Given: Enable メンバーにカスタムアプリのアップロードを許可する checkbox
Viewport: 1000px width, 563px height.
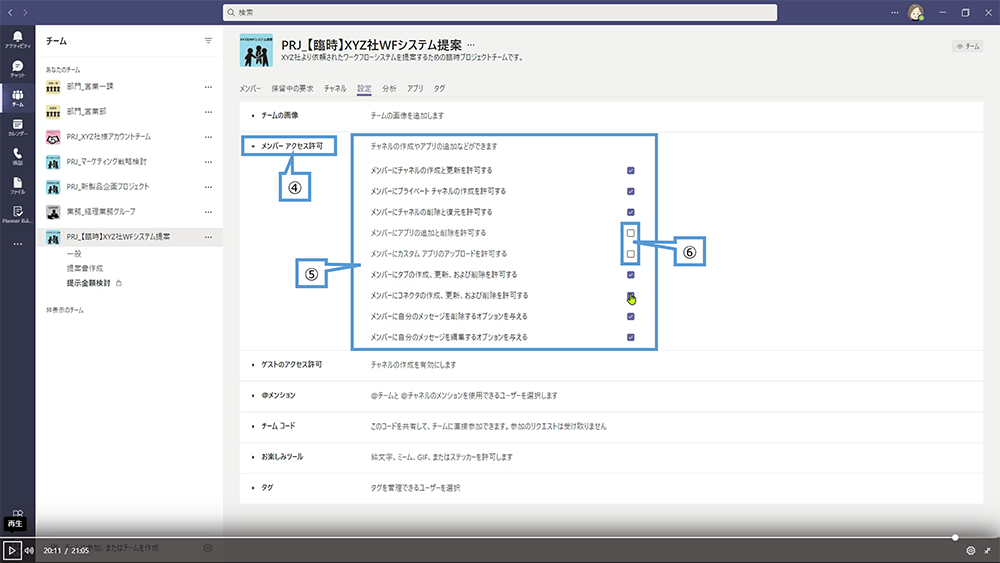Looking at the screenshot, I should (631, 254).
